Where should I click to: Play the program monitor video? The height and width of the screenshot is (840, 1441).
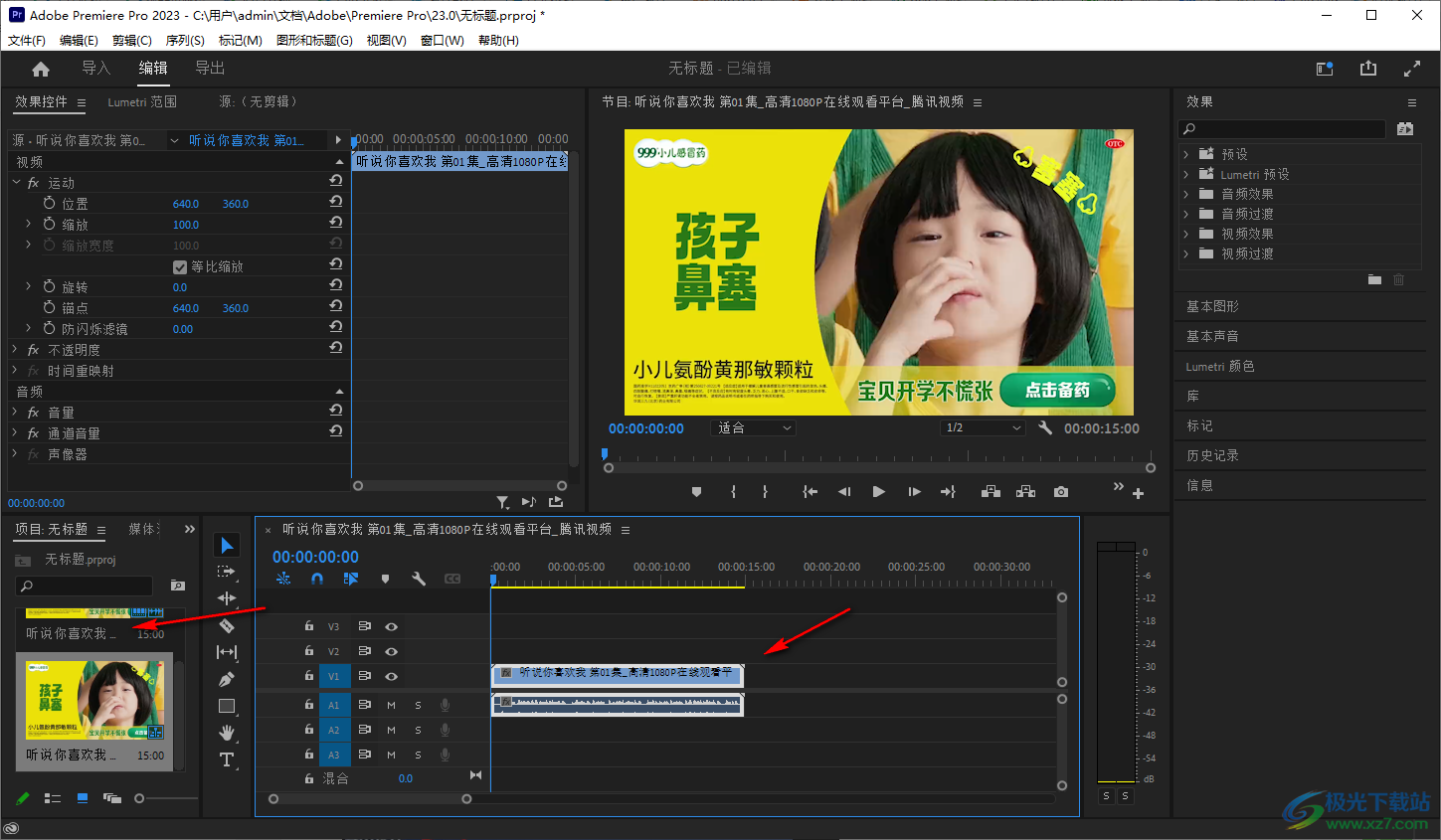[x=878, y=492]
